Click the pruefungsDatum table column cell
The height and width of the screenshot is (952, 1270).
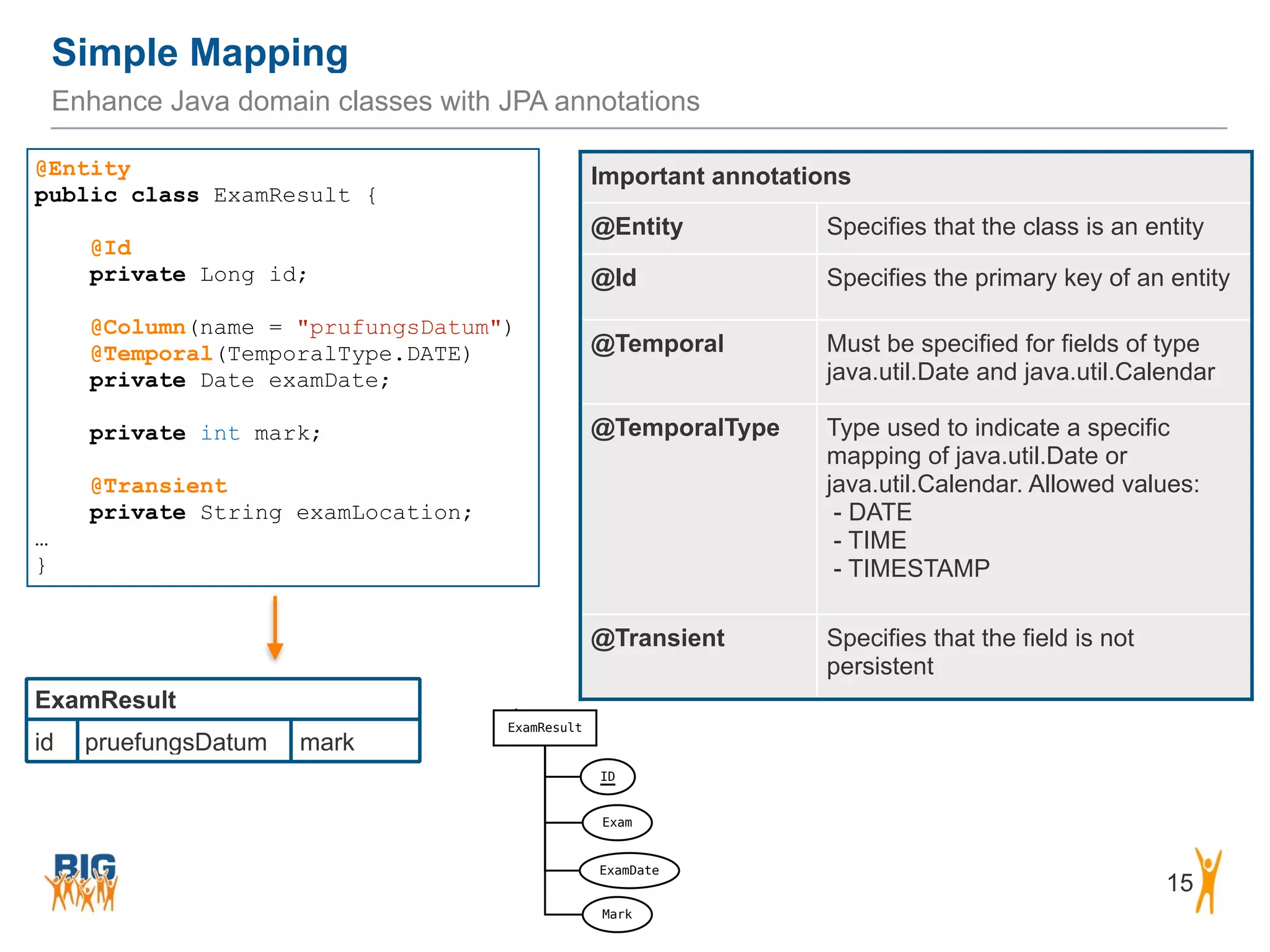pyautogui.click(x=176, y=742)
